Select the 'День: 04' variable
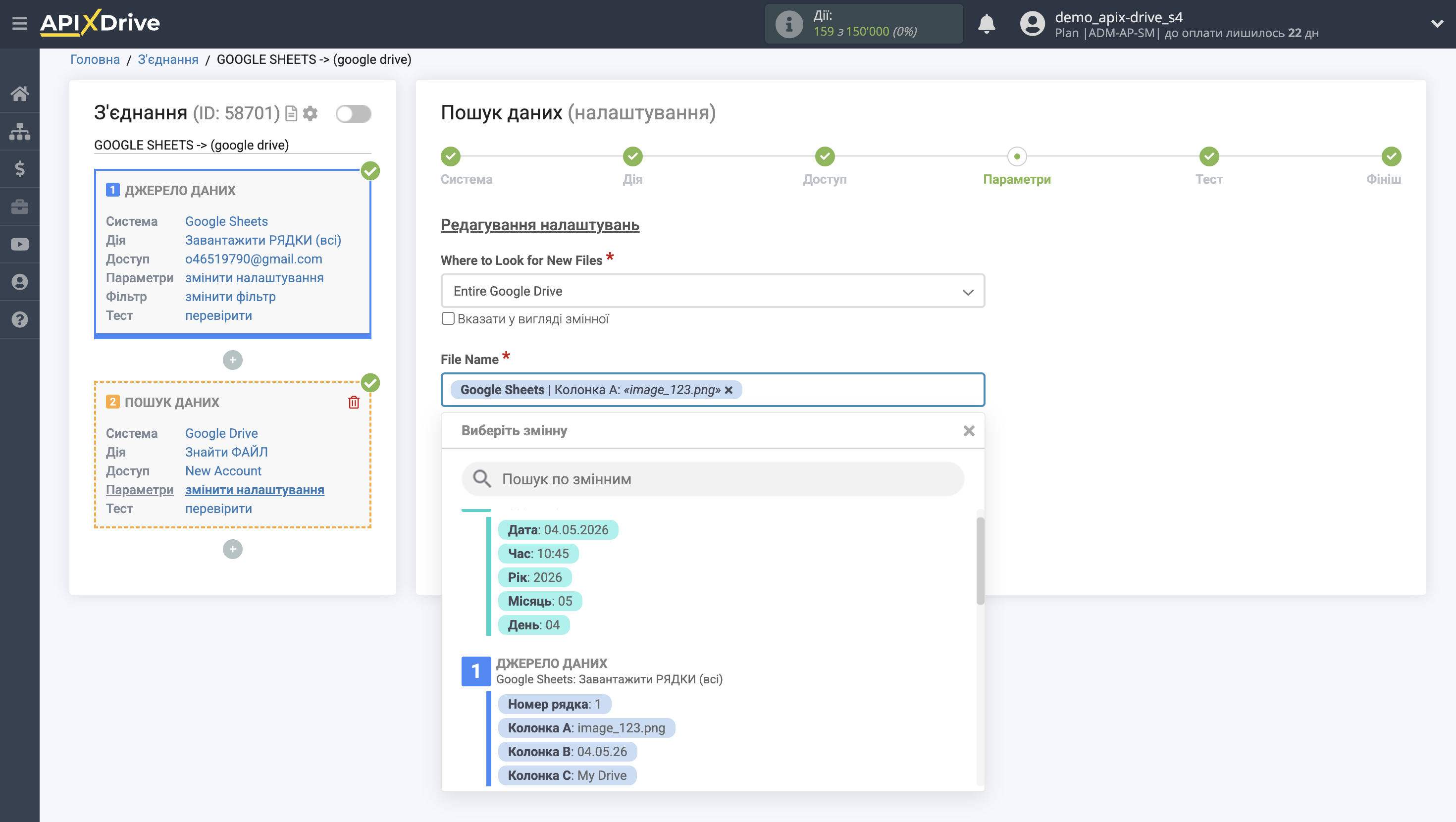 (533, 625)
